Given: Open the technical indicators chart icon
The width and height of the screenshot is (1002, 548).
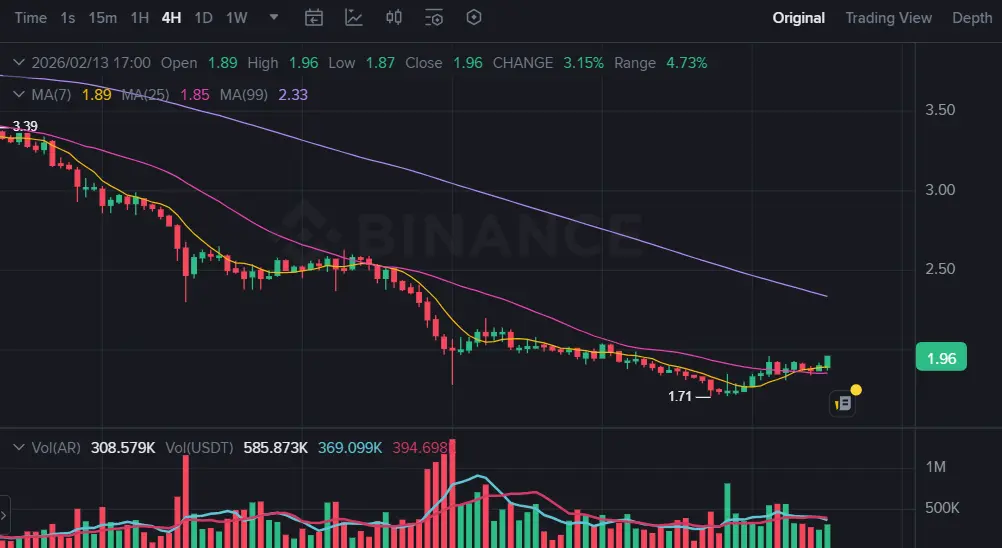Looking at the screenshot, I should click(353, 18).
